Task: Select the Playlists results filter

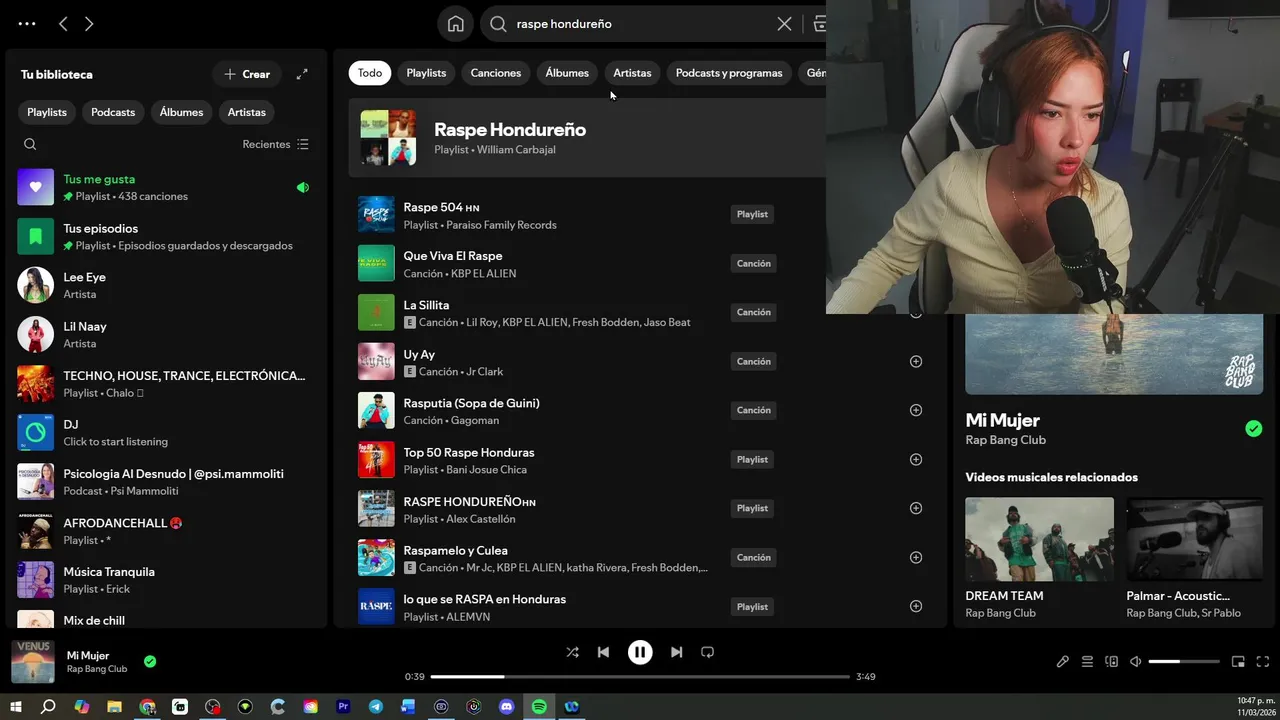Action: click(x=426, y=73)
